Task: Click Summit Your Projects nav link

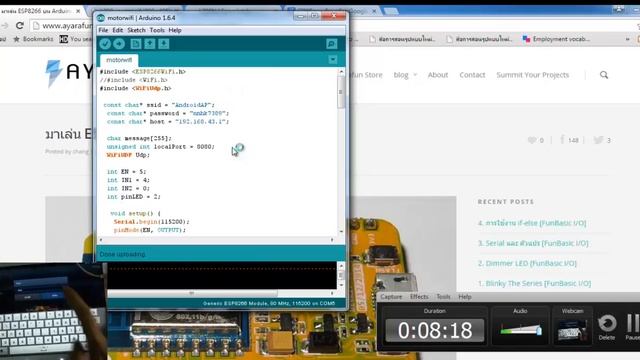Action: click(532, 75)
